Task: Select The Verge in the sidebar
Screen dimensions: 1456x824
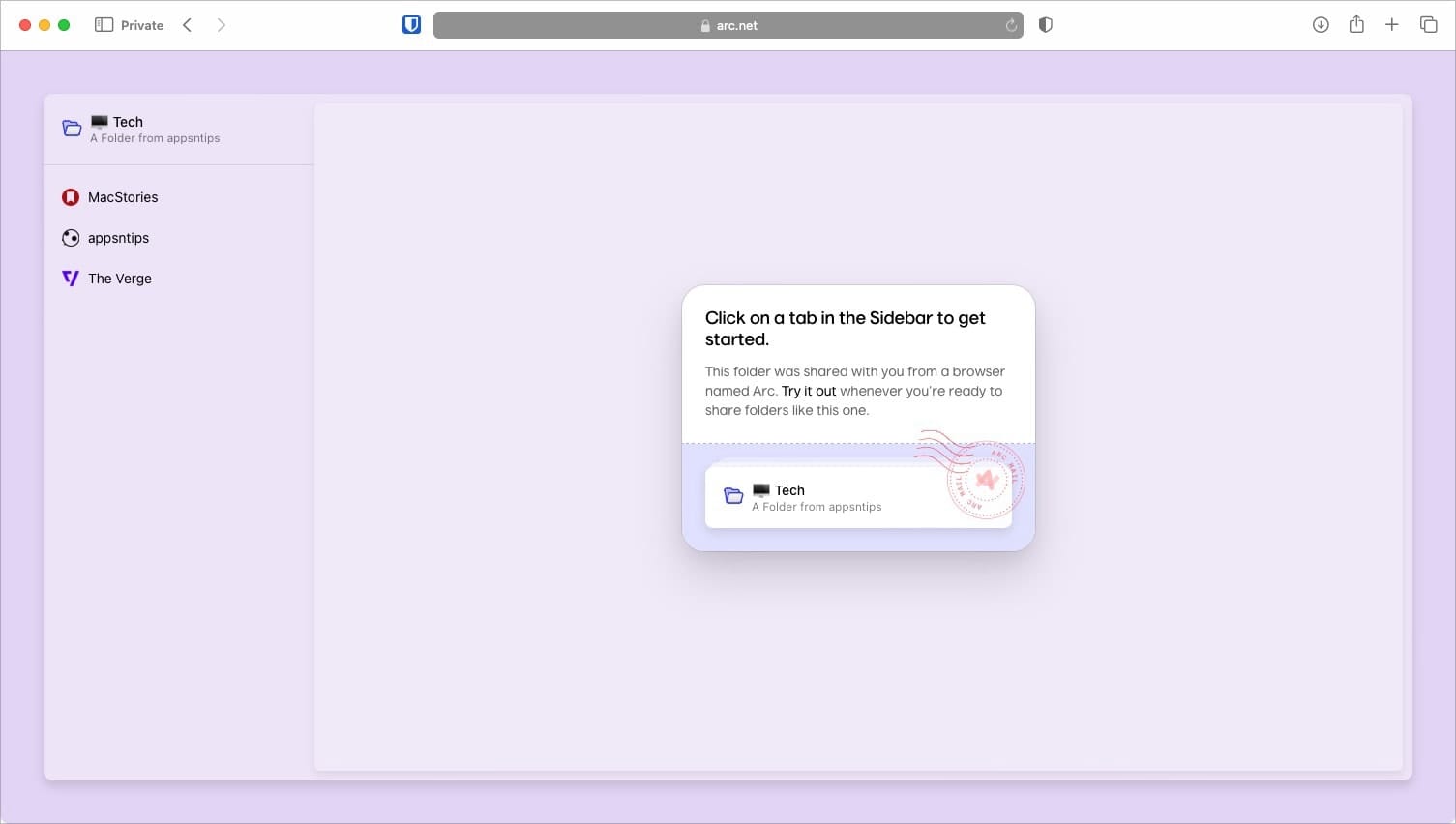Action: point(119,278)
